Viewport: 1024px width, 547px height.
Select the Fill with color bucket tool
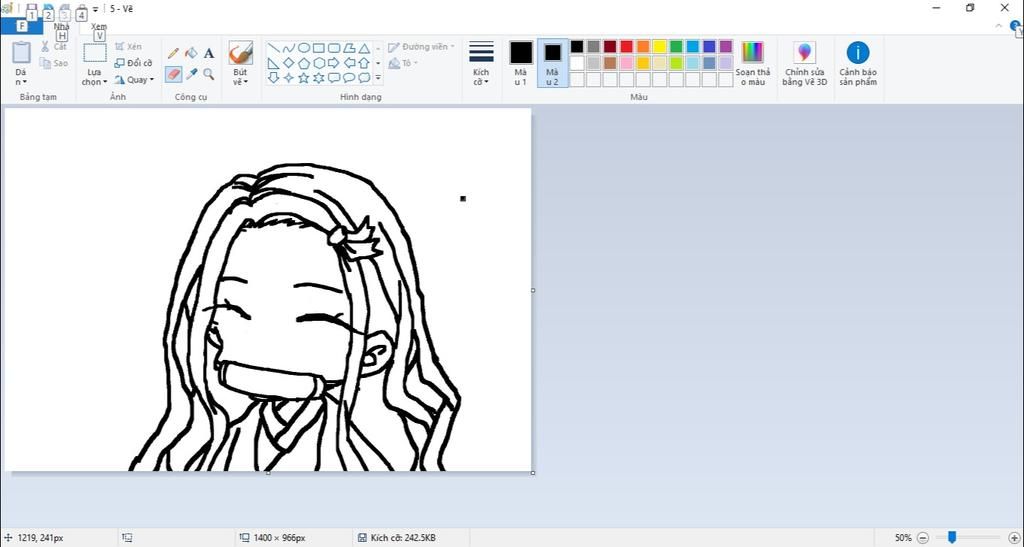(x=191, y=53)
